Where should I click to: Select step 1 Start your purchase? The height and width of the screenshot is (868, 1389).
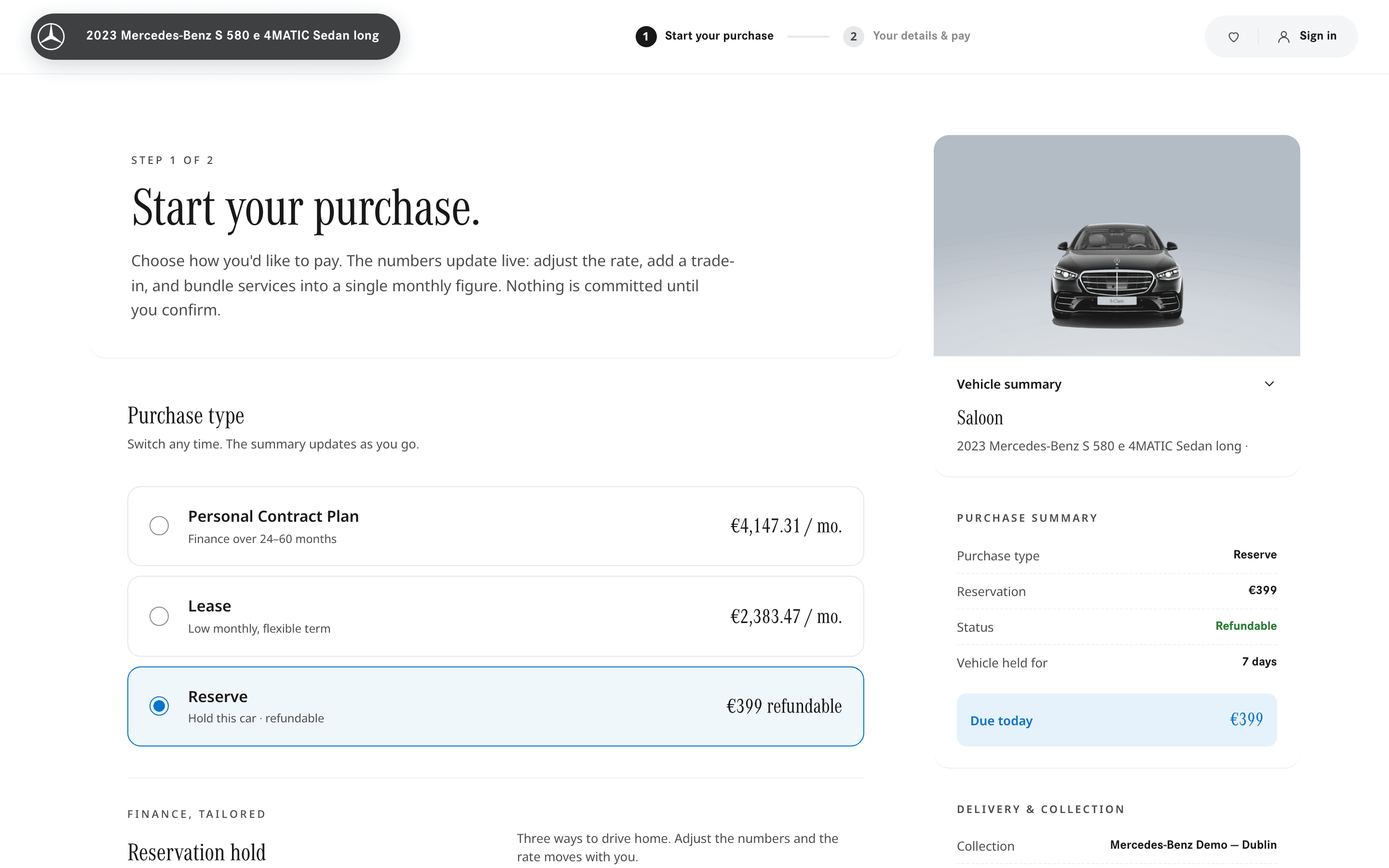pyautogui.click(x=704, y=36)
